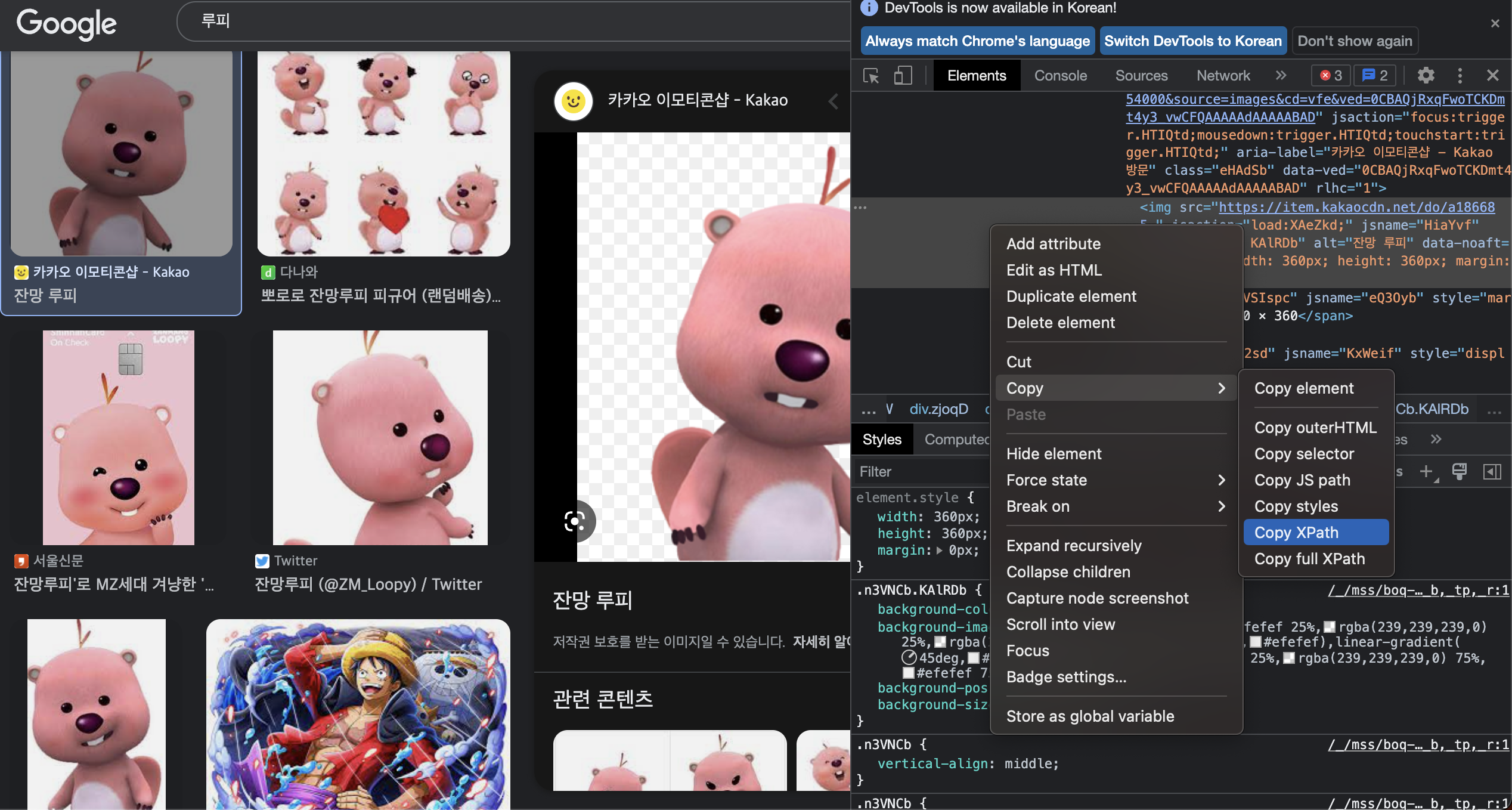The image size is (1512, 810).
Task: Choose Edit as HTML
Action: (x=1116, y=270)
